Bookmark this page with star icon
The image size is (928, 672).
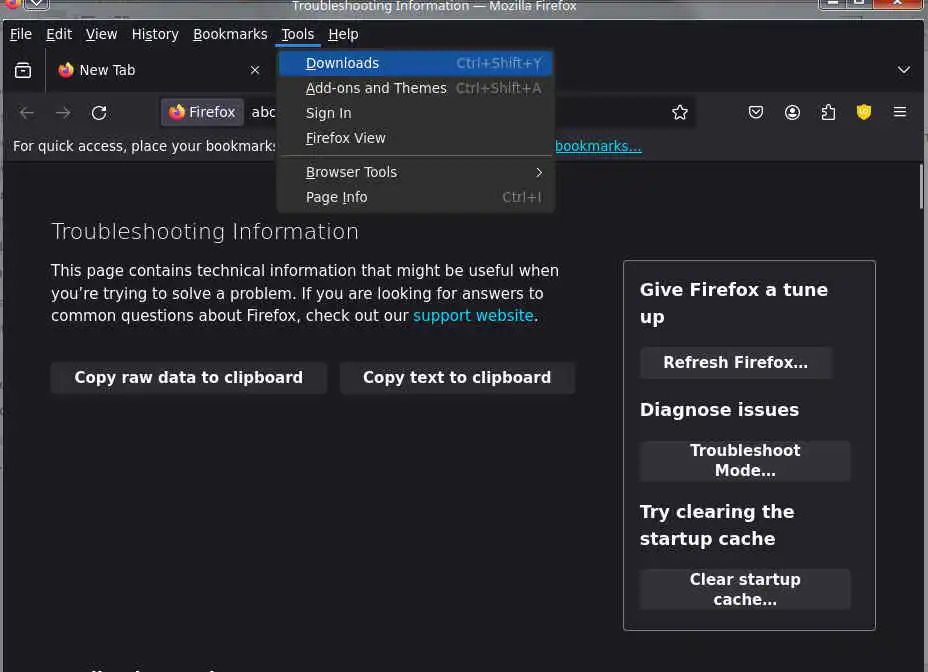(x=680, y=112)
